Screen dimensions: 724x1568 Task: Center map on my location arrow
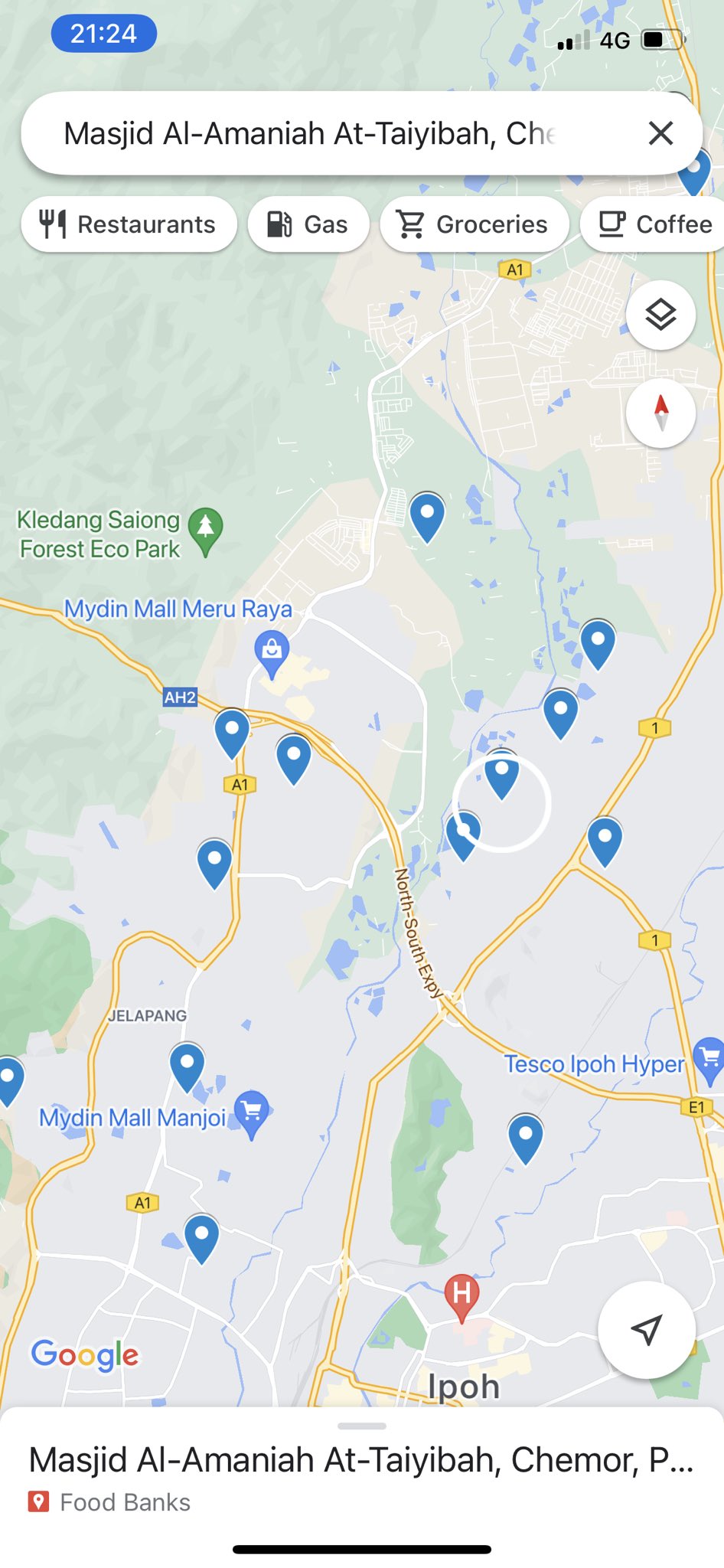click(x=647, y=1330)
